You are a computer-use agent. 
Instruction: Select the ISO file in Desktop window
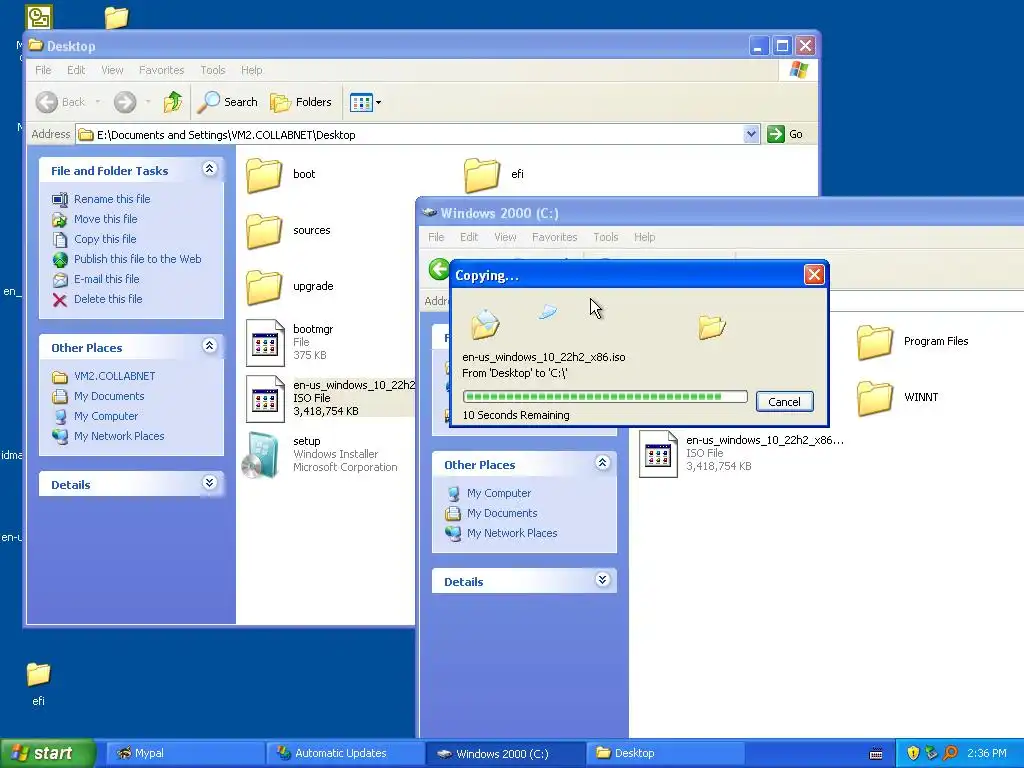(x=265, y=399)
